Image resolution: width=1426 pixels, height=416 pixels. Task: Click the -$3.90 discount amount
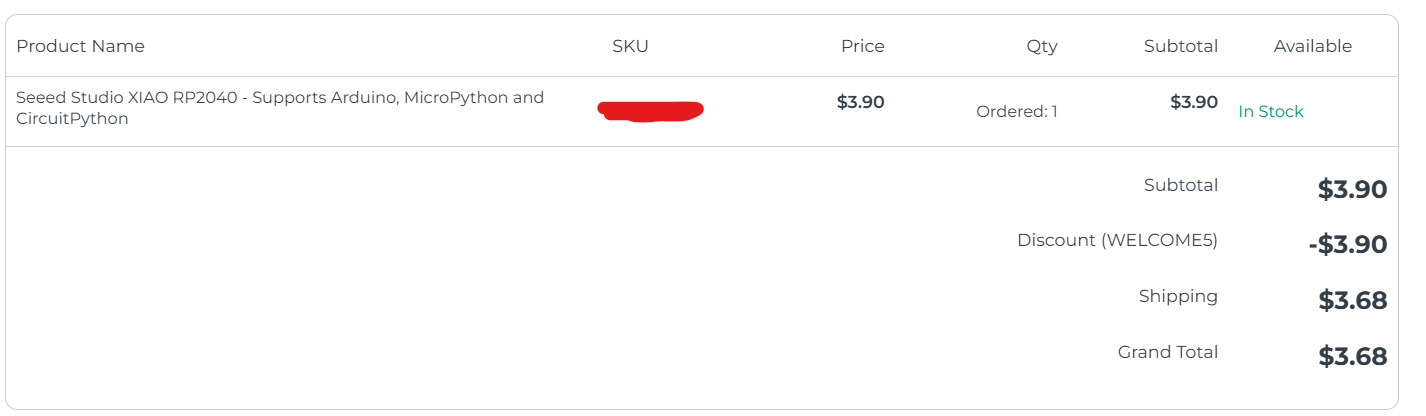(1346, 245)
